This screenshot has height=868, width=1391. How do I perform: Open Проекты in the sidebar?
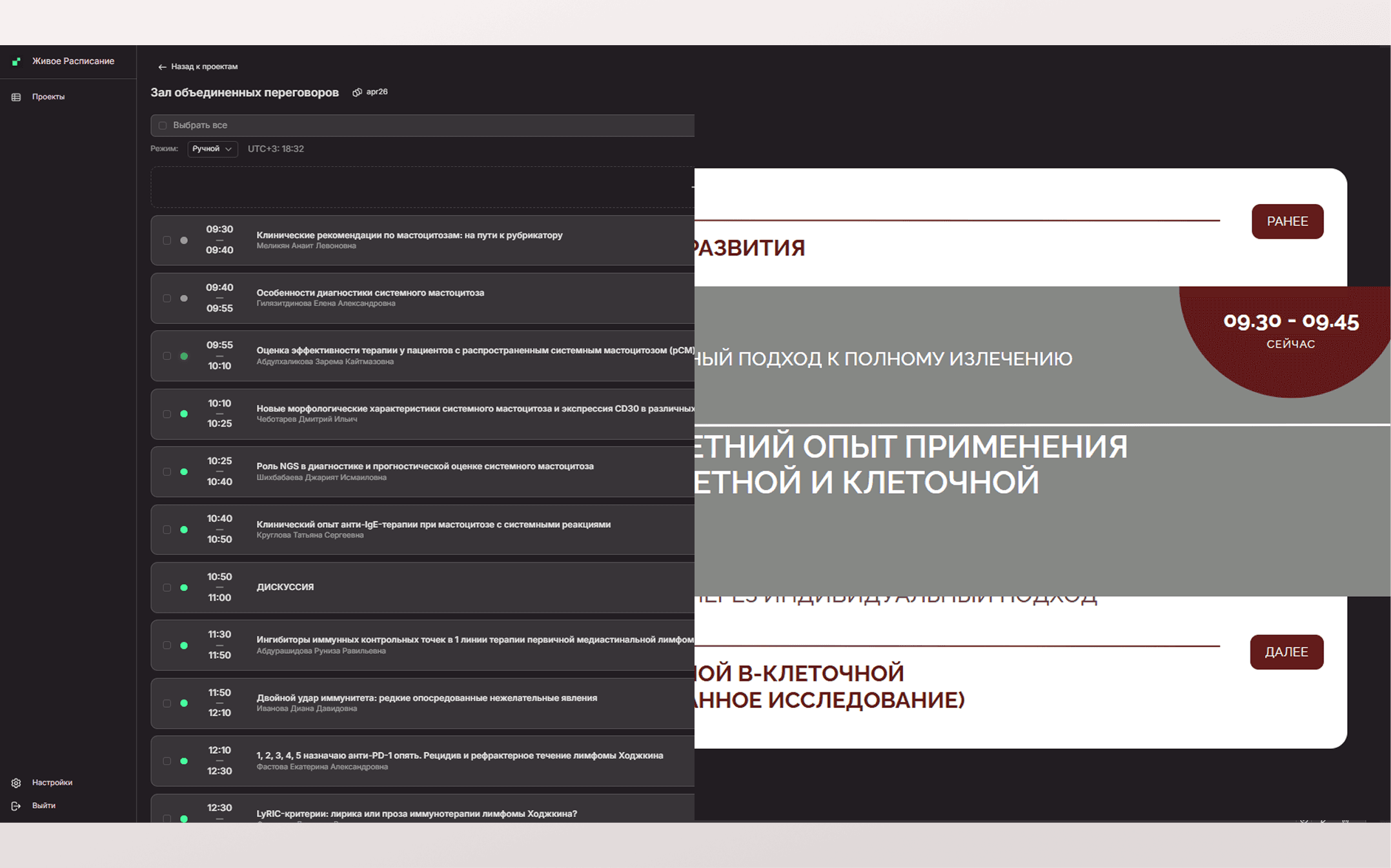coord(48,97)
